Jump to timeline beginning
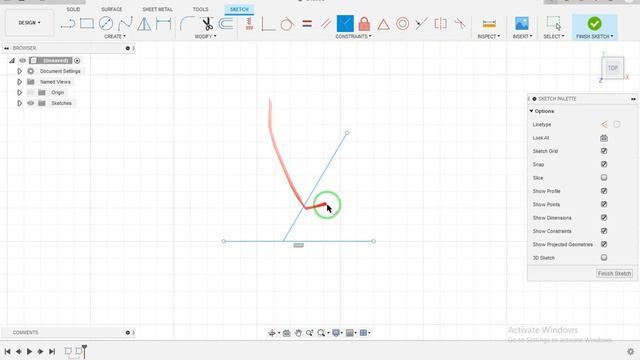 (x=7, y=351)
